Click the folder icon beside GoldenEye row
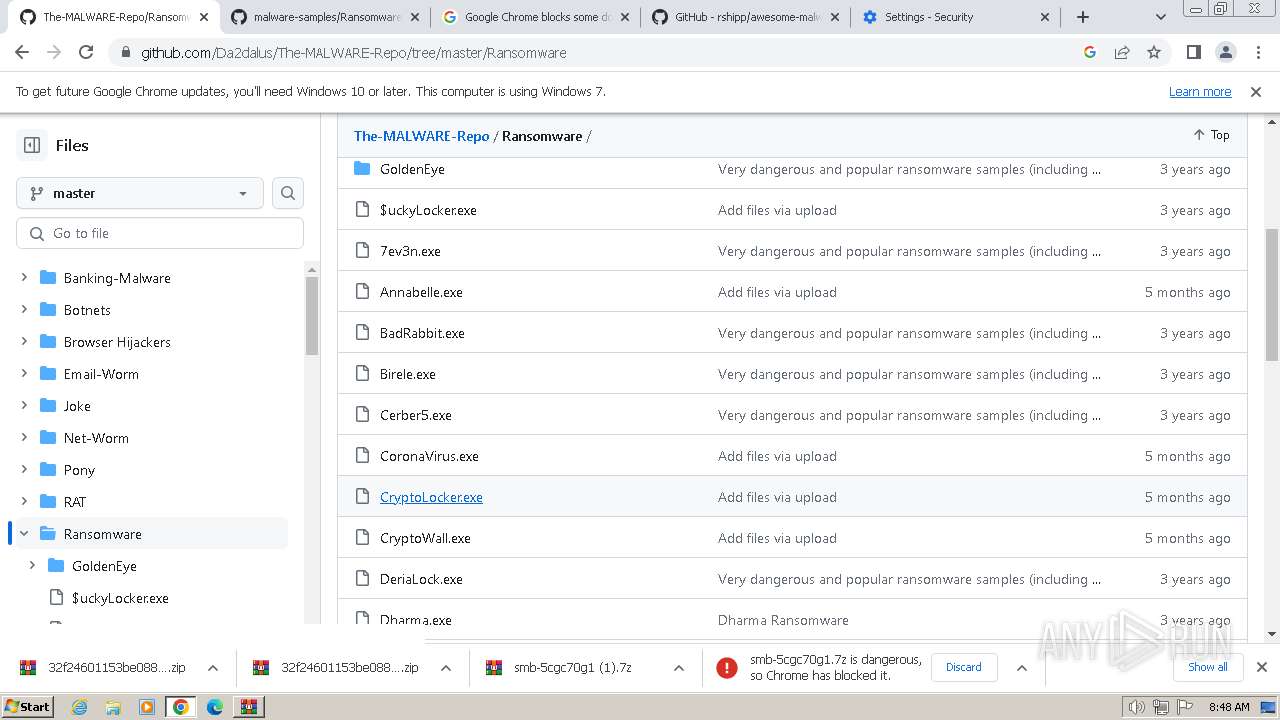Viewport: 1280px width, 720px height. [x=362, y=169]
